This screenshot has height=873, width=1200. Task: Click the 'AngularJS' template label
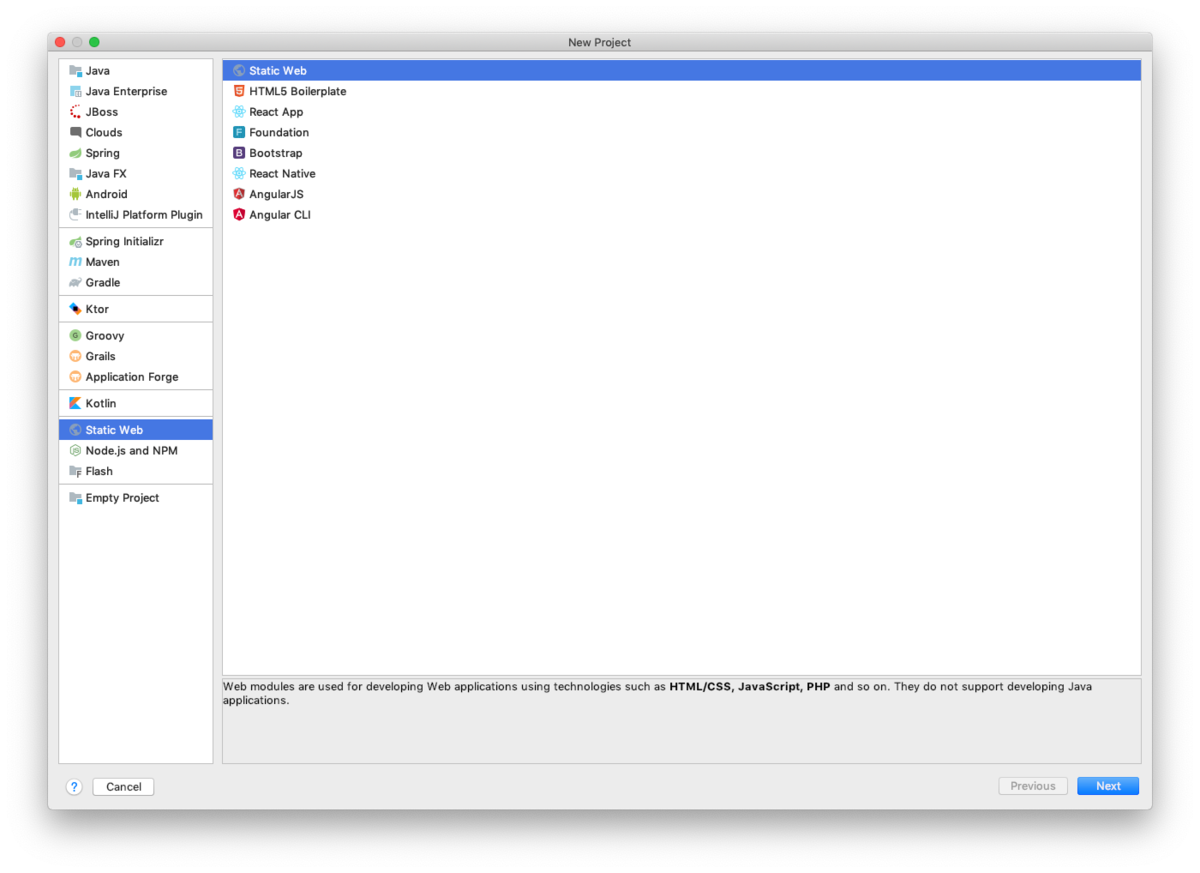276,194
